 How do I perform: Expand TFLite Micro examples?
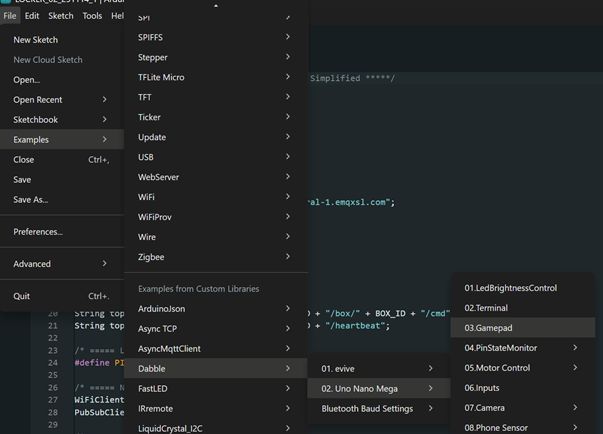coord(215,77)
